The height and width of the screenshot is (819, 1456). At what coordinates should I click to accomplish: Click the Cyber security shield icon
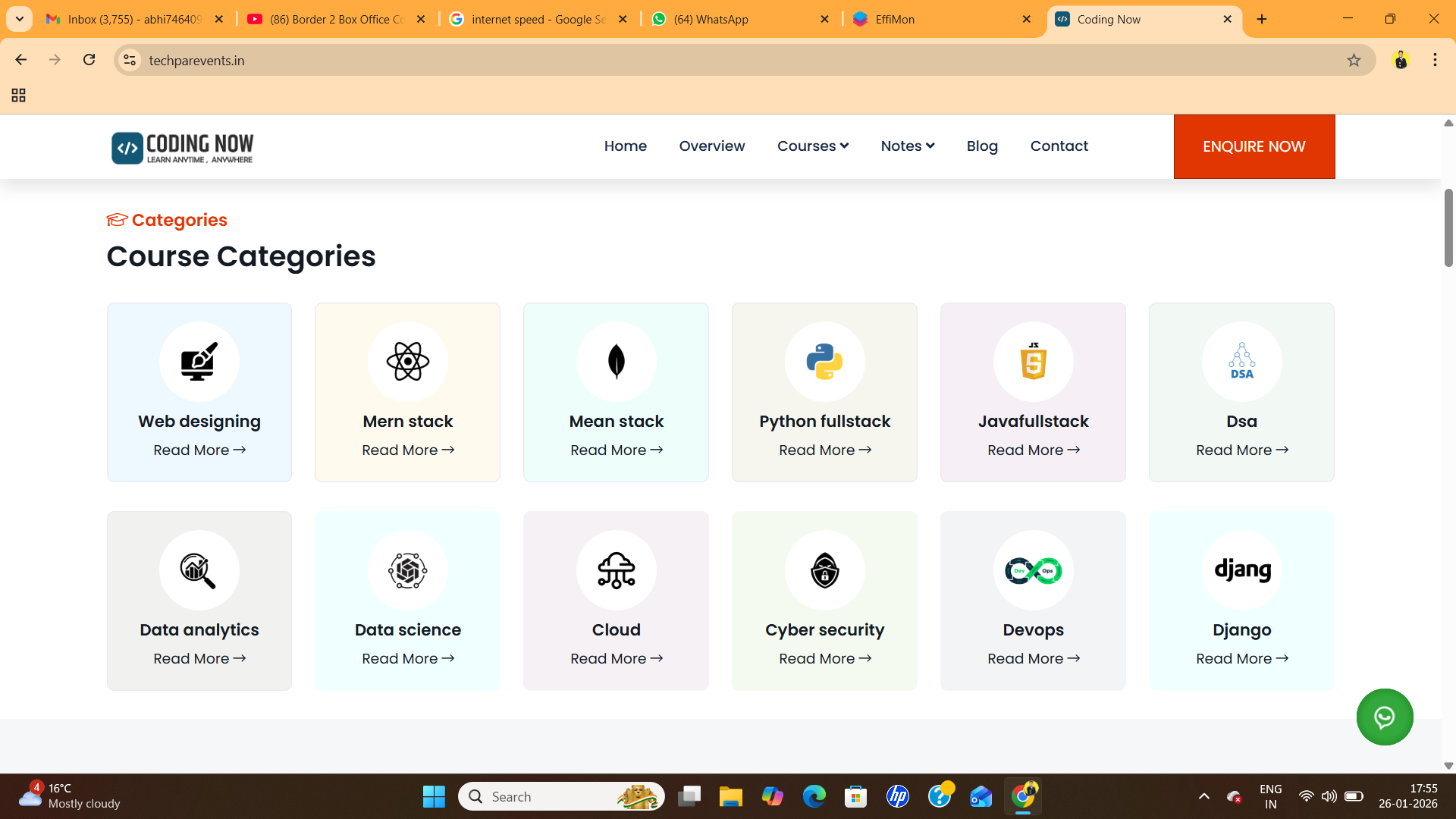824,570
